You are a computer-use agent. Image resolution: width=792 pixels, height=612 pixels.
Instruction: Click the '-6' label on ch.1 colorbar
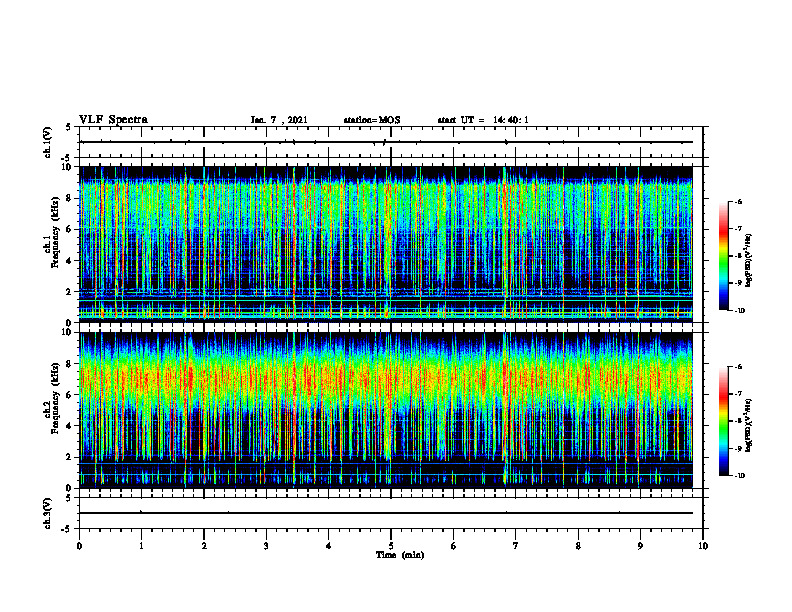click(738, 202)
